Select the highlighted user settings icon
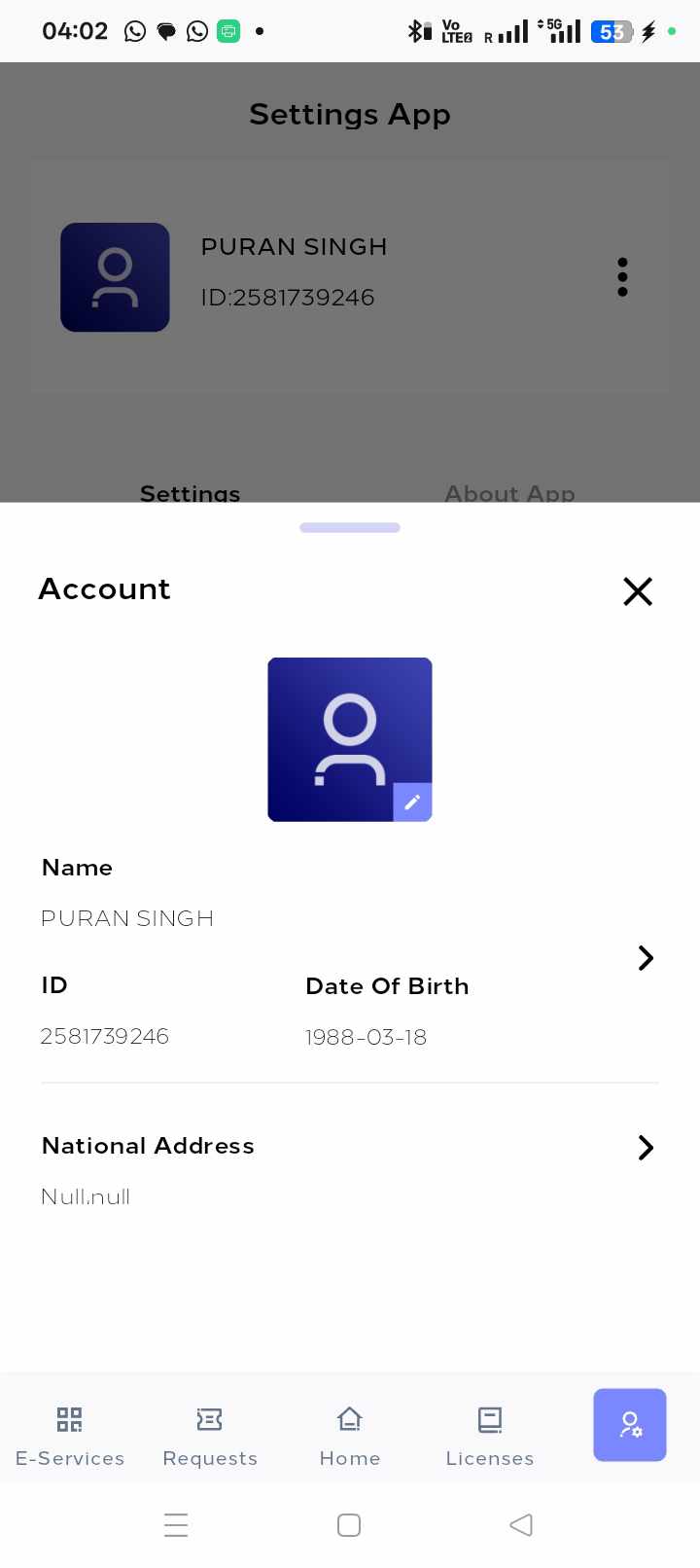The width and height of the screenshot is (700, 1568). pos(630,1425)
